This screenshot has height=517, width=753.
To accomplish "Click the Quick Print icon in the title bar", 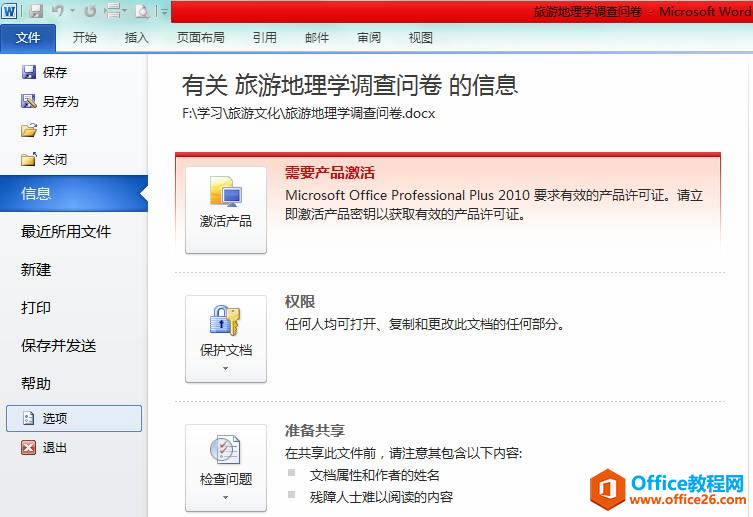I will point(113,11).
